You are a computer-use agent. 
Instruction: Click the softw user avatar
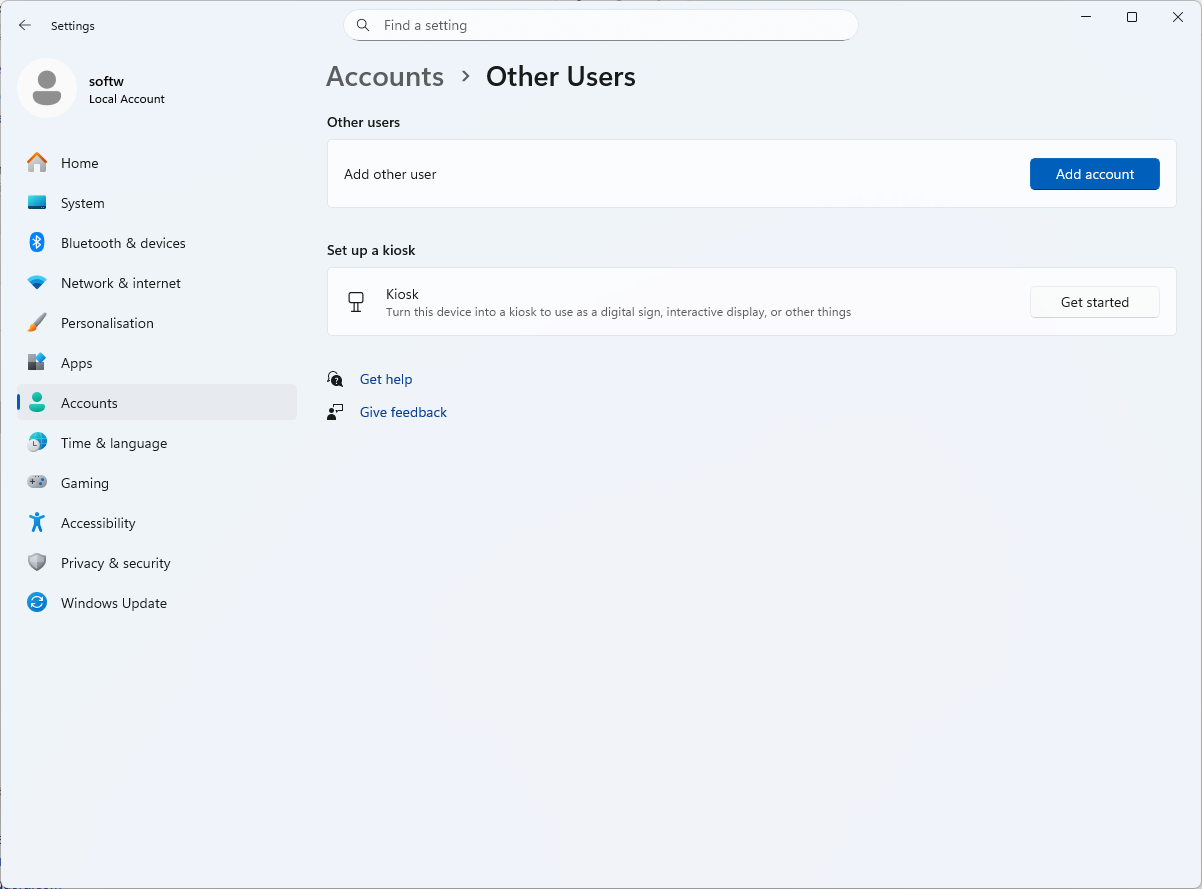pyautogui.click(x=47, y=88)
